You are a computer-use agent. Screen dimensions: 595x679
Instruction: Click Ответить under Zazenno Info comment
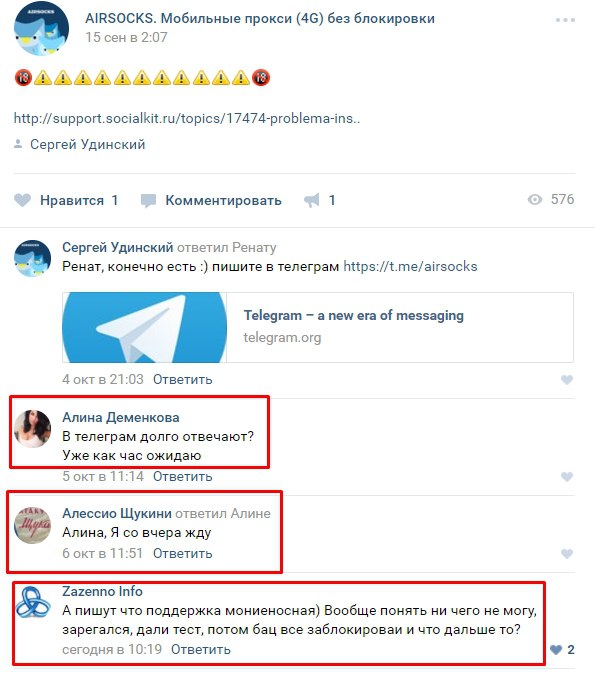point(200,650)
